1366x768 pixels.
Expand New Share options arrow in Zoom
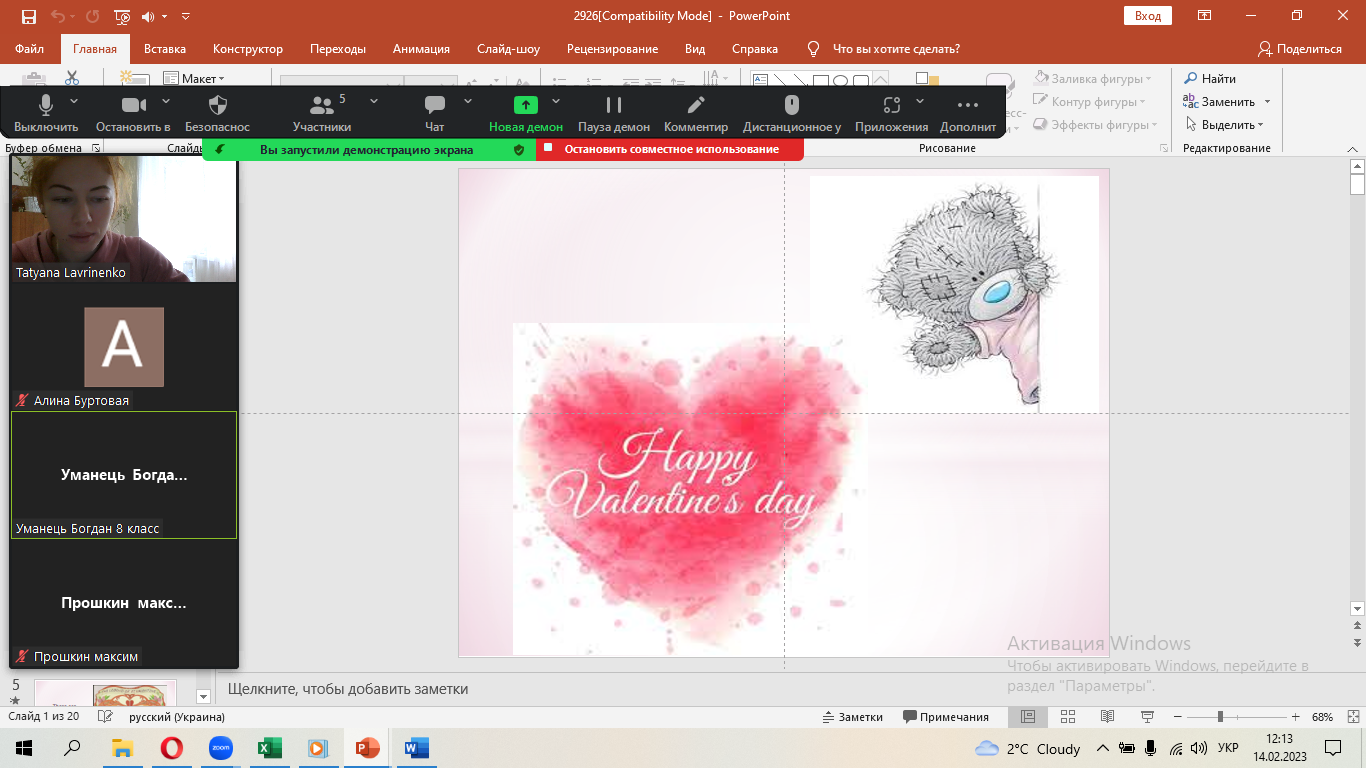[556, 101]
